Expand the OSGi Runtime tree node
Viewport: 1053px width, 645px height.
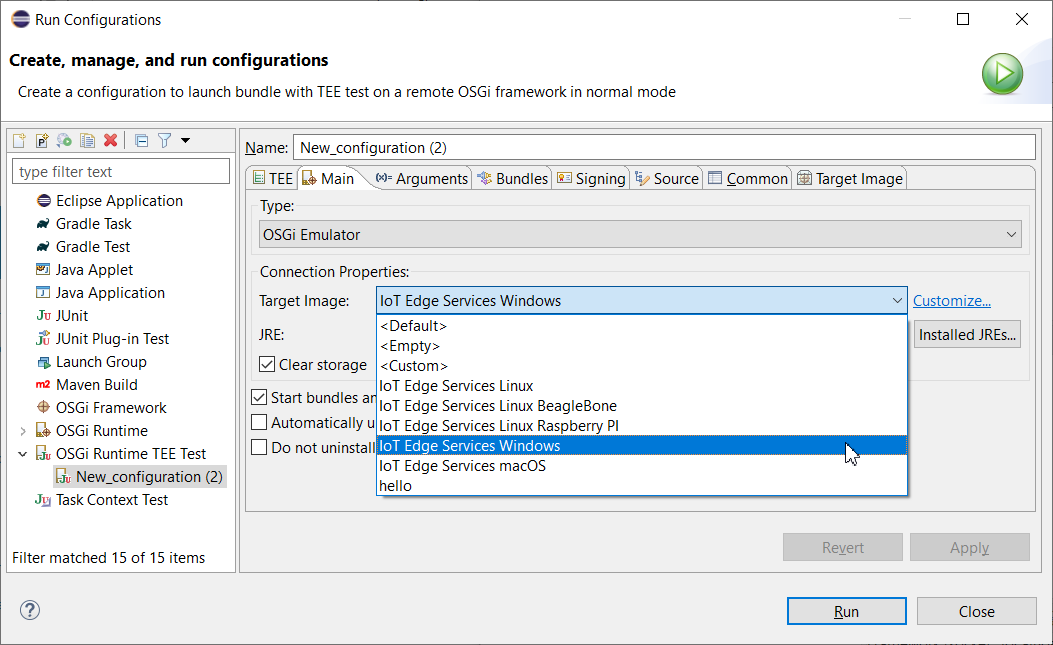[22, 431]
